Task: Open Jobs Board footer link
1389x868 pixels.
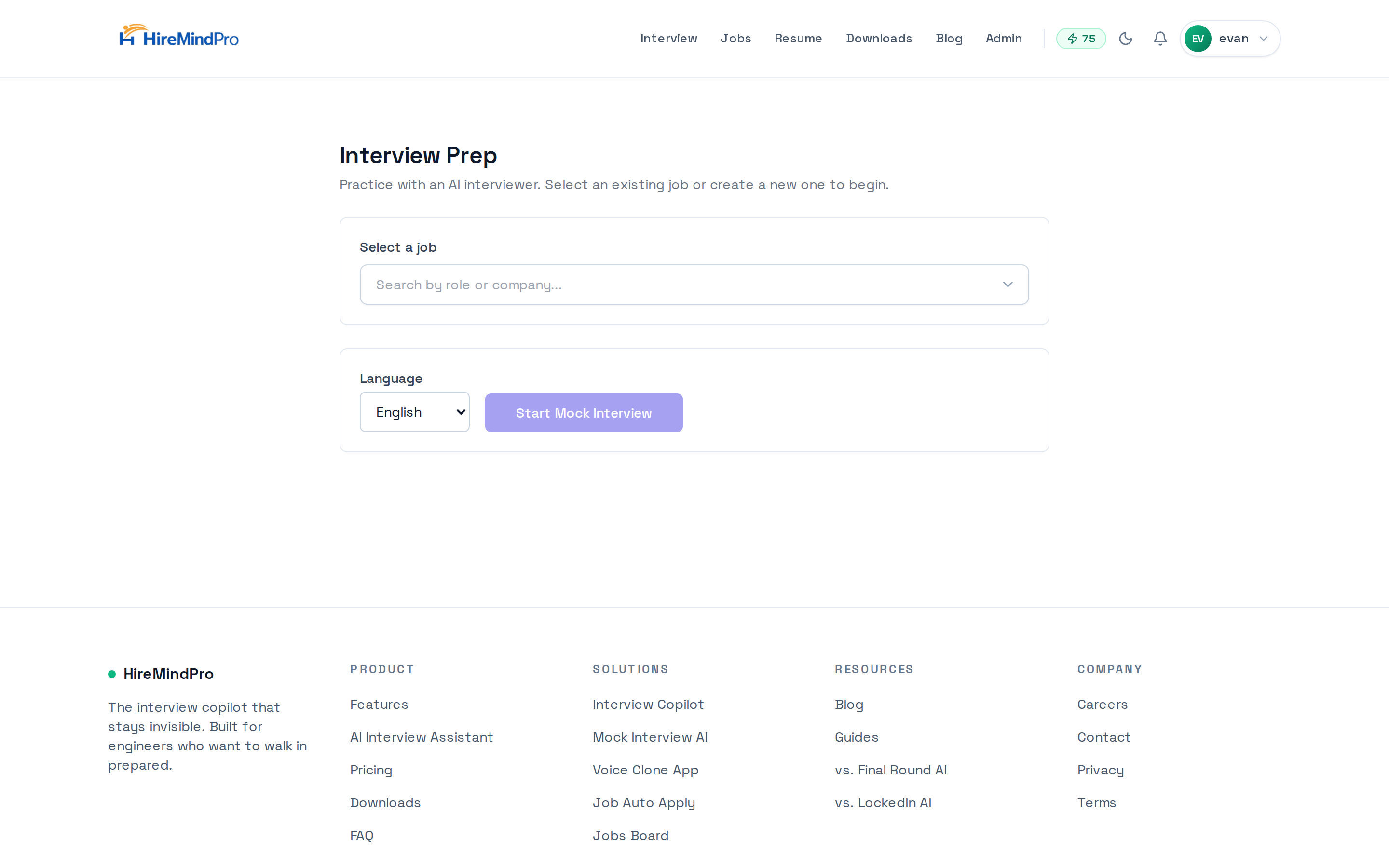Action: (x=630, y=835)
